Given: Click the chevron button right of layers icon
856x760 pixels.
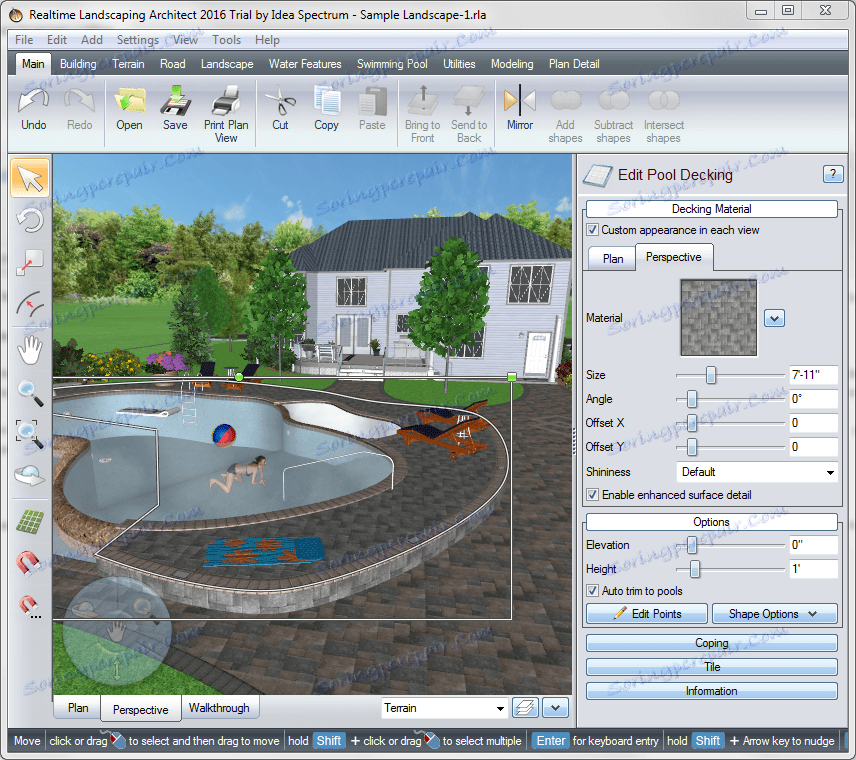Looking at the screenshot, I should coord(555,708).
